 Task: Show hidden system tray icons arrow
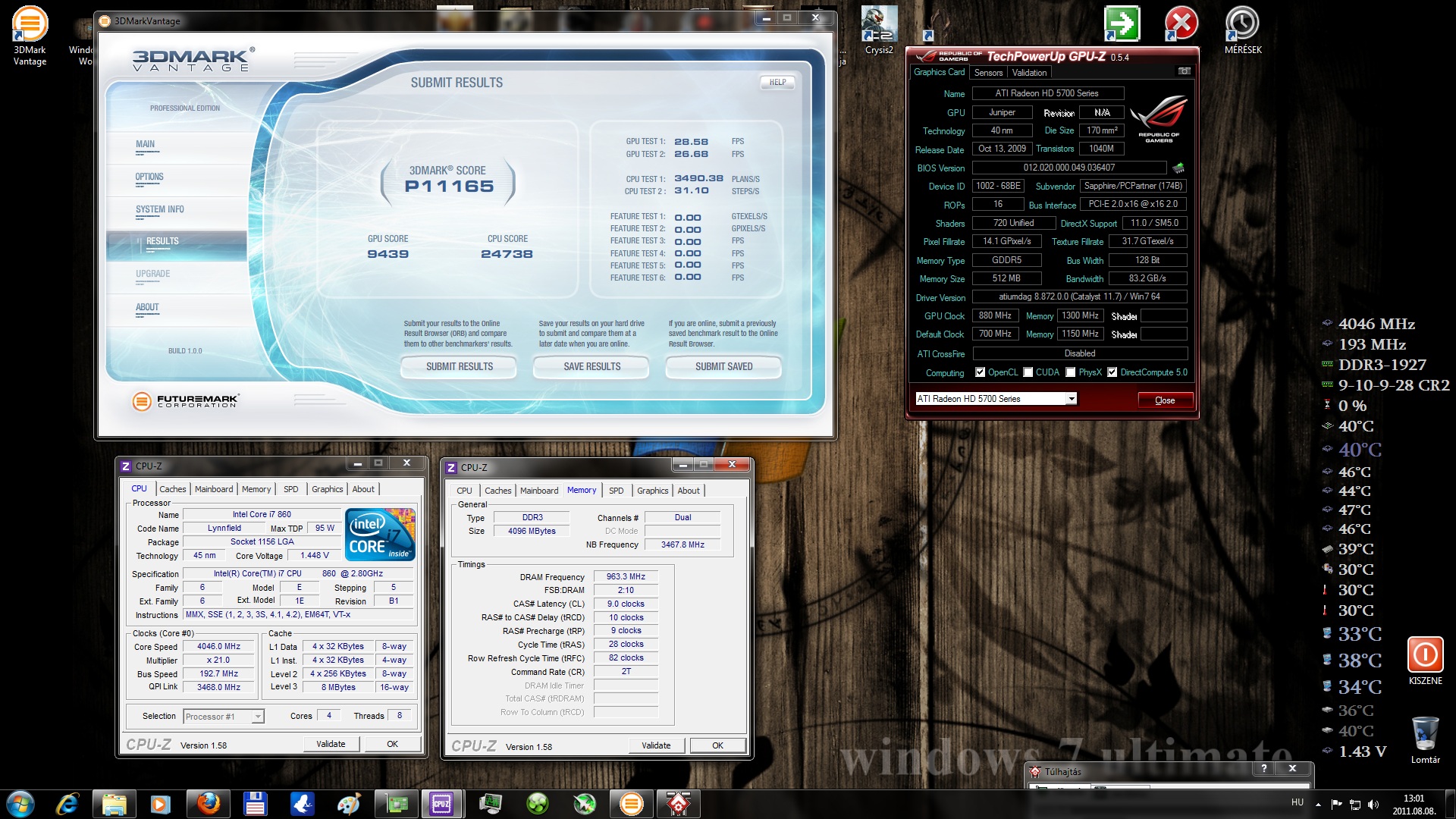click(1318, 804)
